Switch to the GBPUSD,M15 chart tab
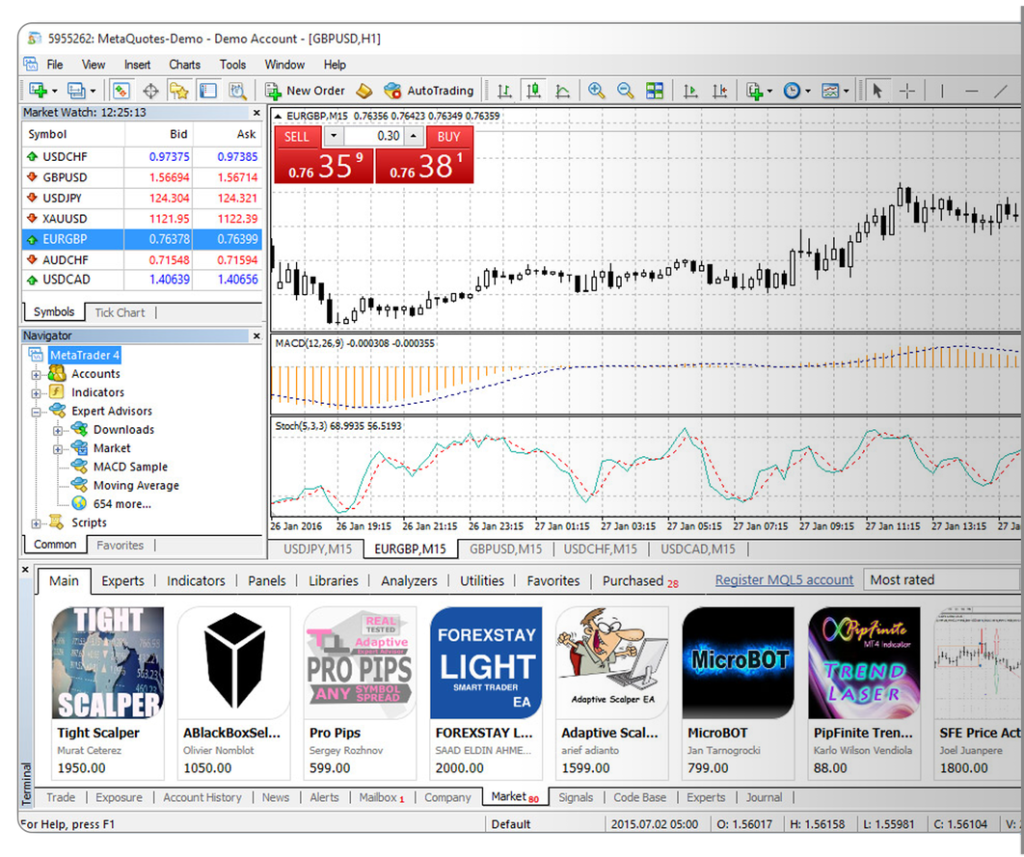This screenshot has width=1024, height=857. coord(505,549)
